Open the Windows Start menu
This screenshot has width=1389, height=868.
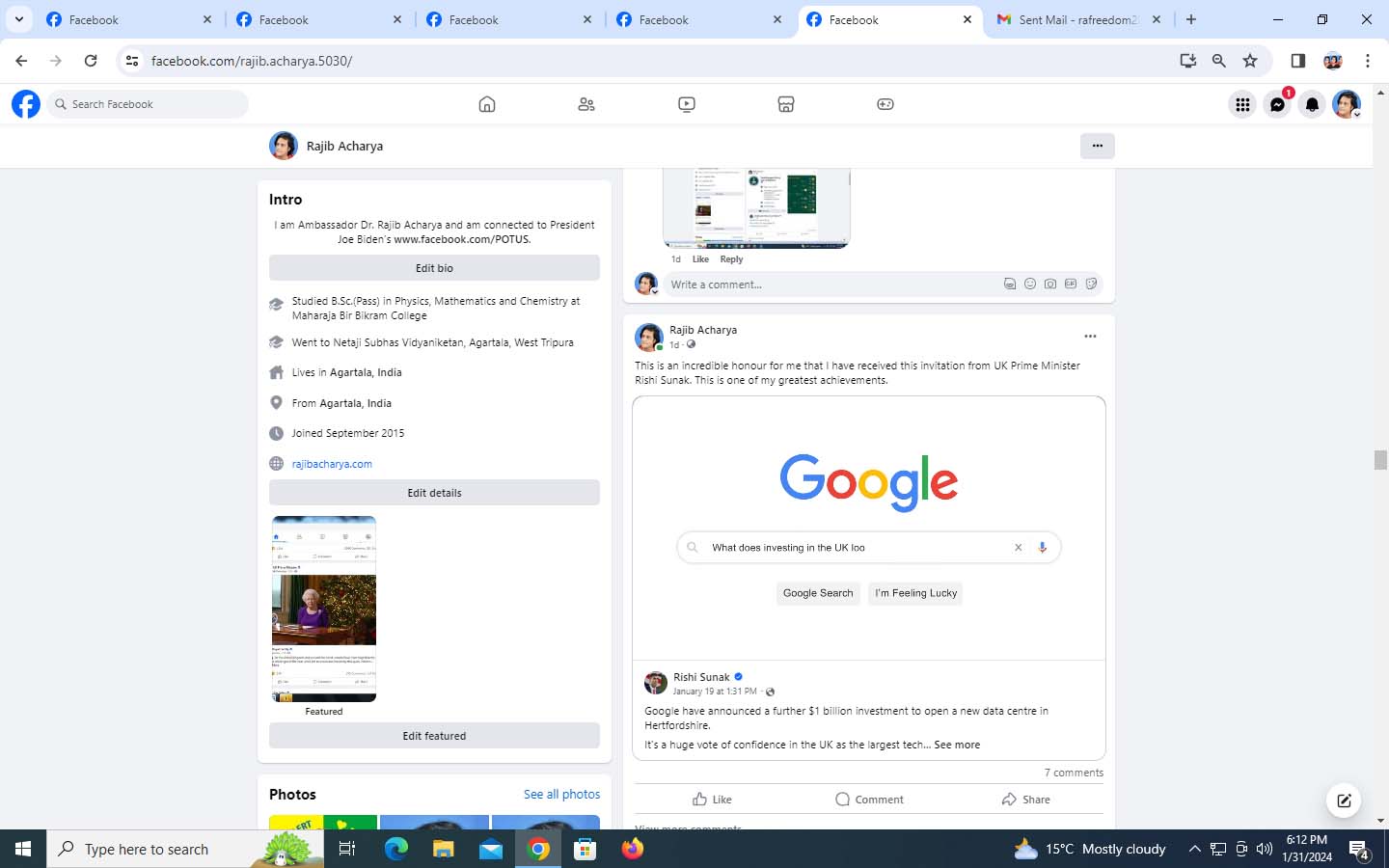coord(23,849)
